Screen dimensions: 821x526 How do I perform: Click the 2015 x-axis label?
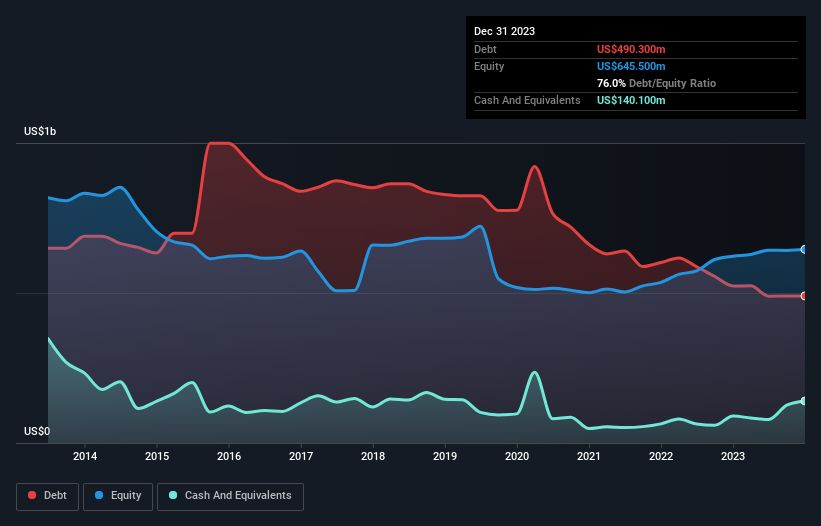[157, 456]
